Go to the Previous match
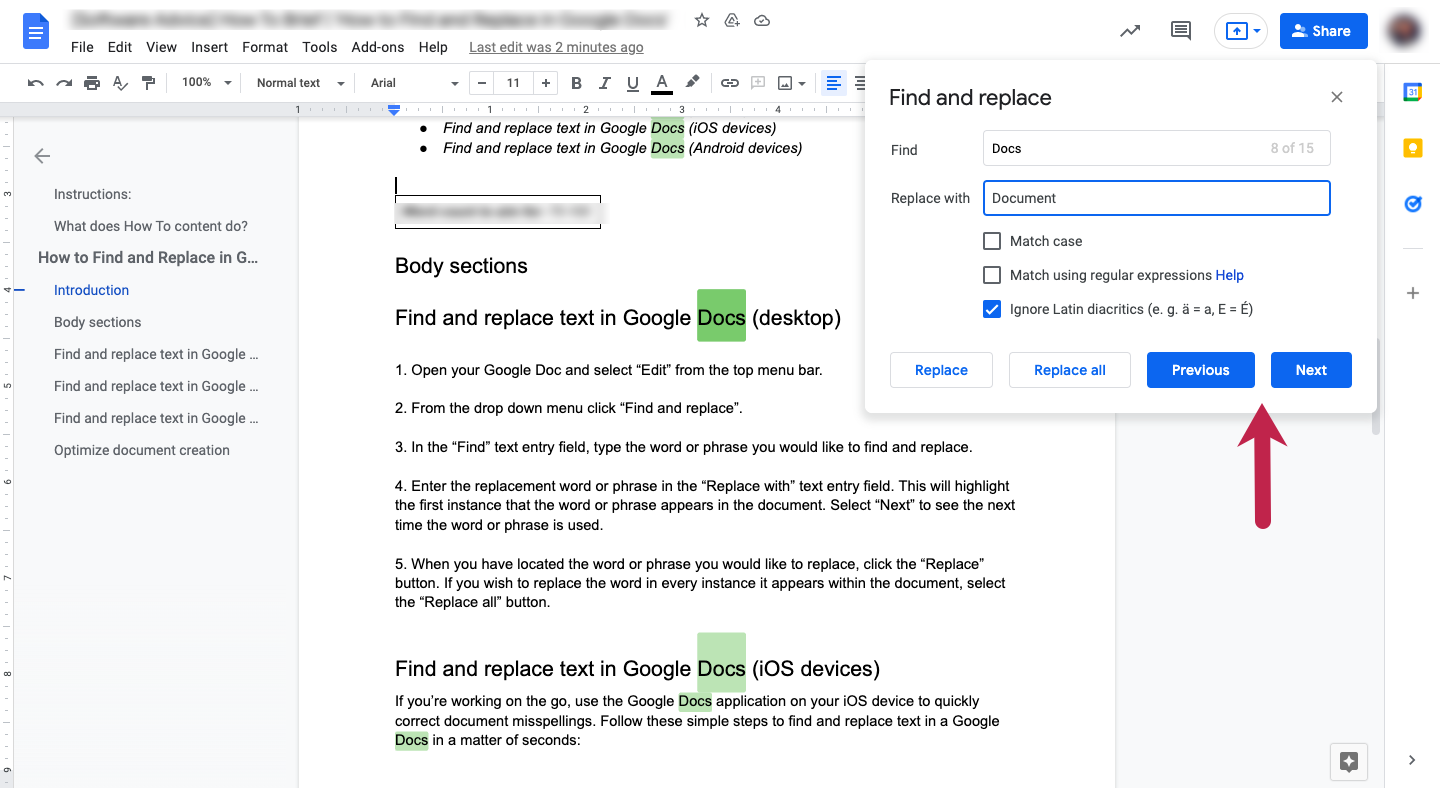 click(1201, 370)
